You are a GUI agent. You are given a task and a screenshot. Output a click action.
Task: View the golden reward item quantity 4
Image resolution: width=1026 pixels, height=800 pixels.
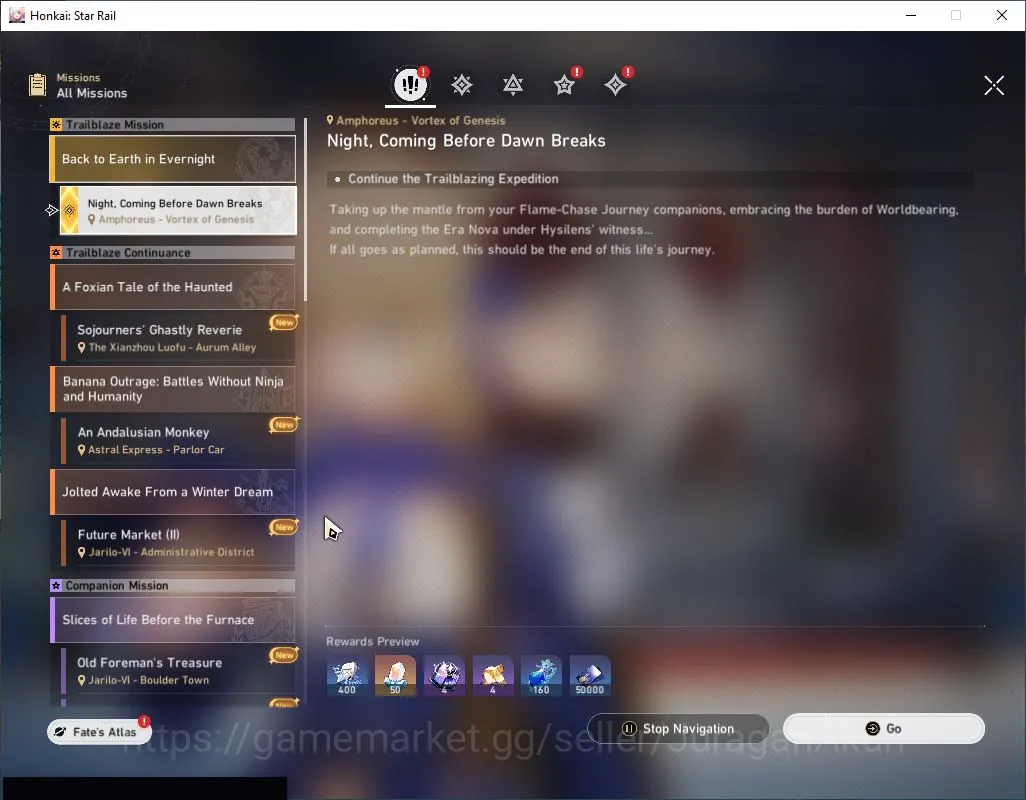click(x=493, y=676)
